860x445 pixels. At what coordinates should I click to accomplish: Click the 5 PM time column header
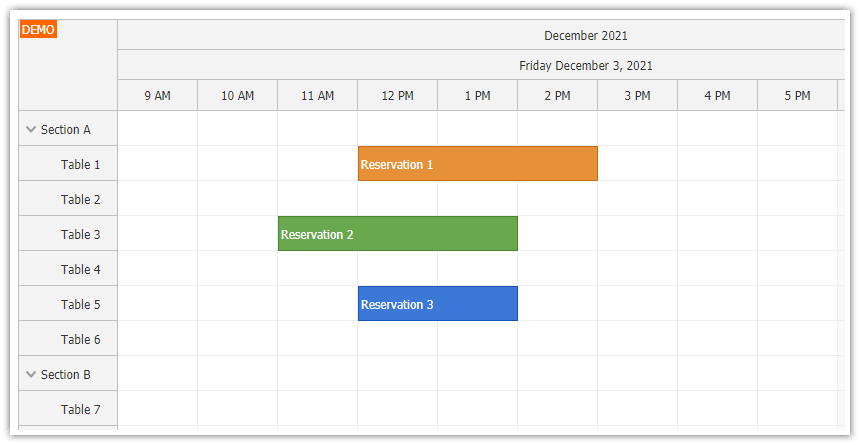(x=797, y=96)
